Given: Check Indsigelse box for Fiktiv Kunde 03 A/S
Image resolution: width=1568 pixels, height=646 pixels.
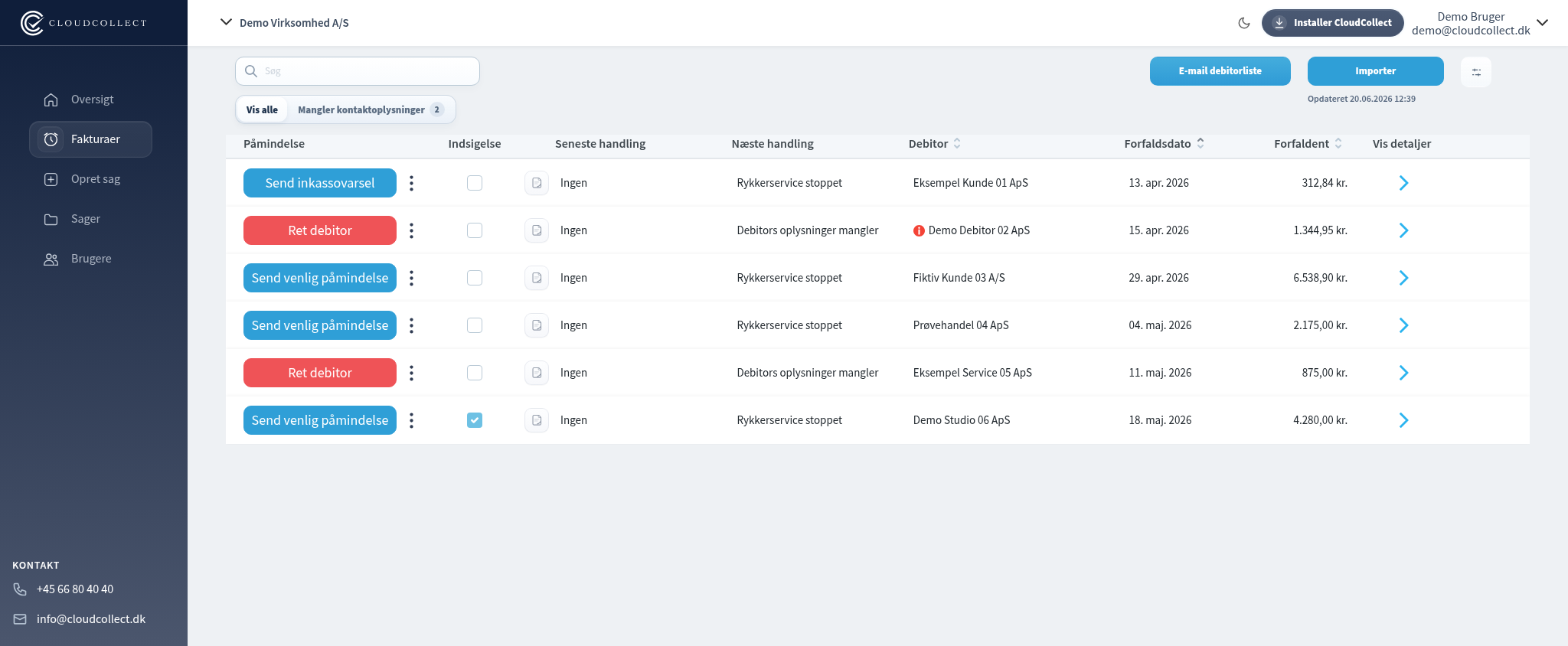Looking at the screenshot, I should [x=475, y=278].
